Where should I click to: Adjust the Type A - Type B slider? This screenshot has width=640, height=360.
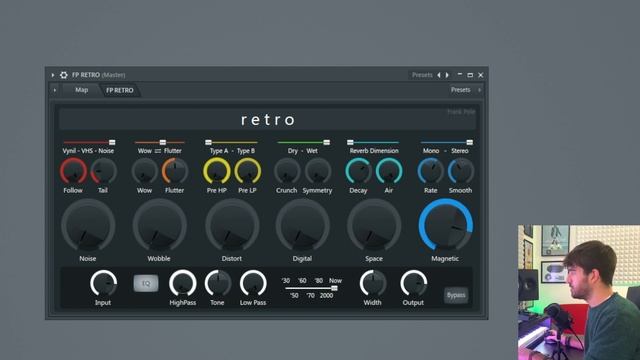coord(231,142)
